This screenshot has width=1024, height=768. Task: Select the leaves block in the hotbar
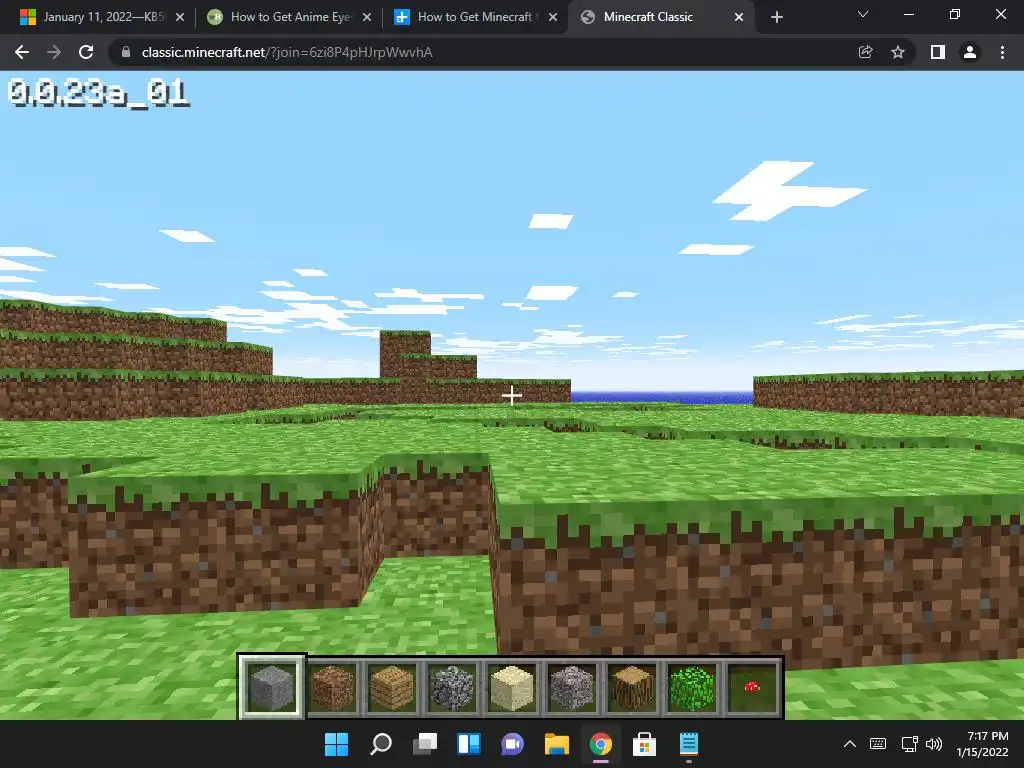click(x=692, y=687)
